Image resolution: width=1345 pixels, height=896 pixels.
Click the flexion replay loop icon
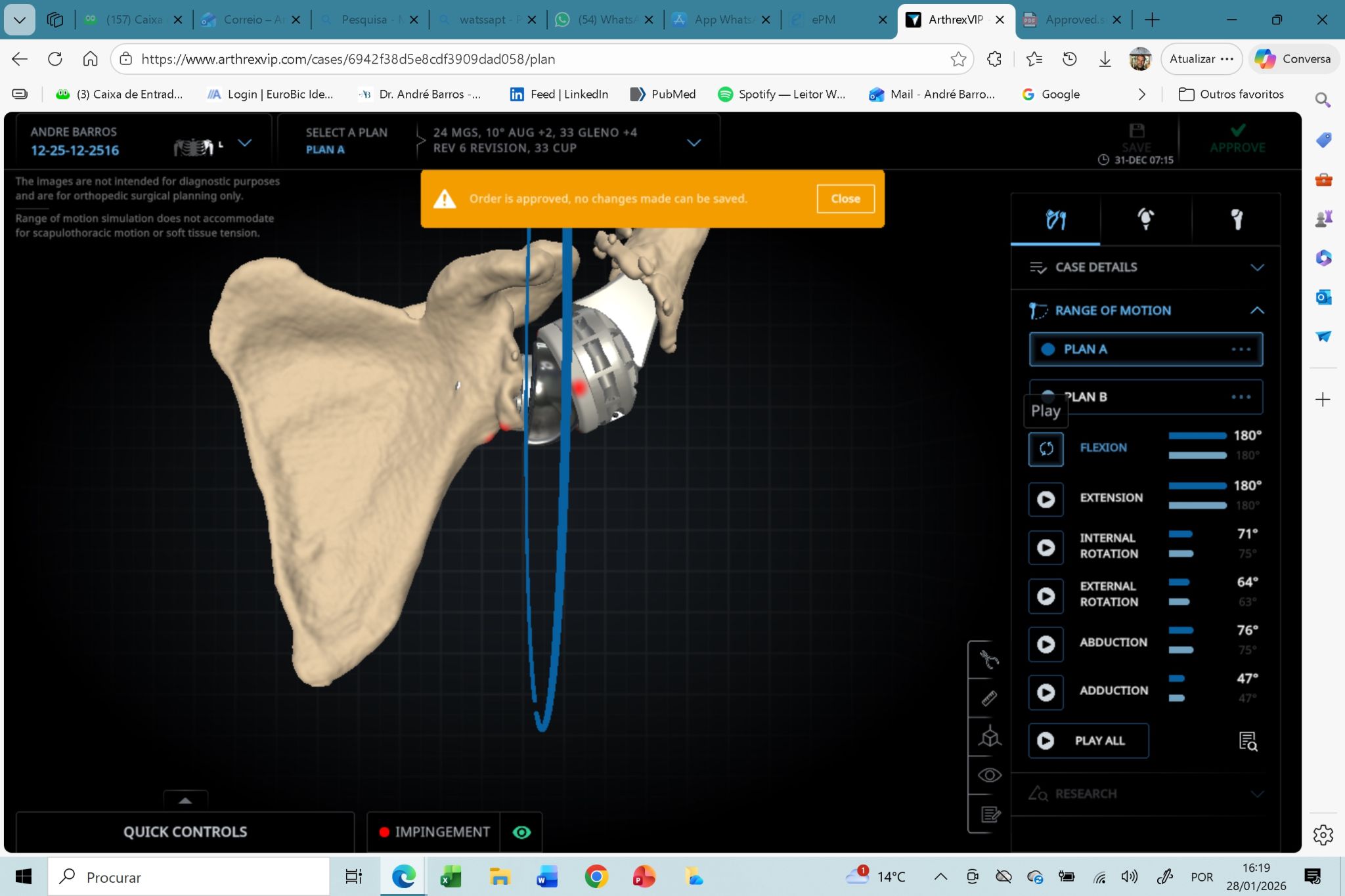pyautogui.click(x=1046, y=448)
